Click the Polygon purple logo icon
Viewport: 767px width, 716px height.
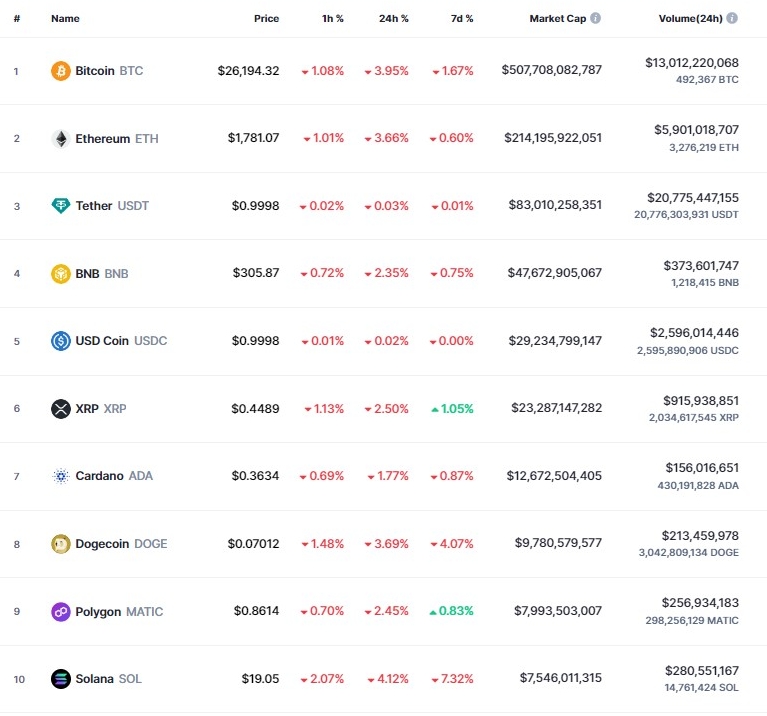tap(61, 612)
